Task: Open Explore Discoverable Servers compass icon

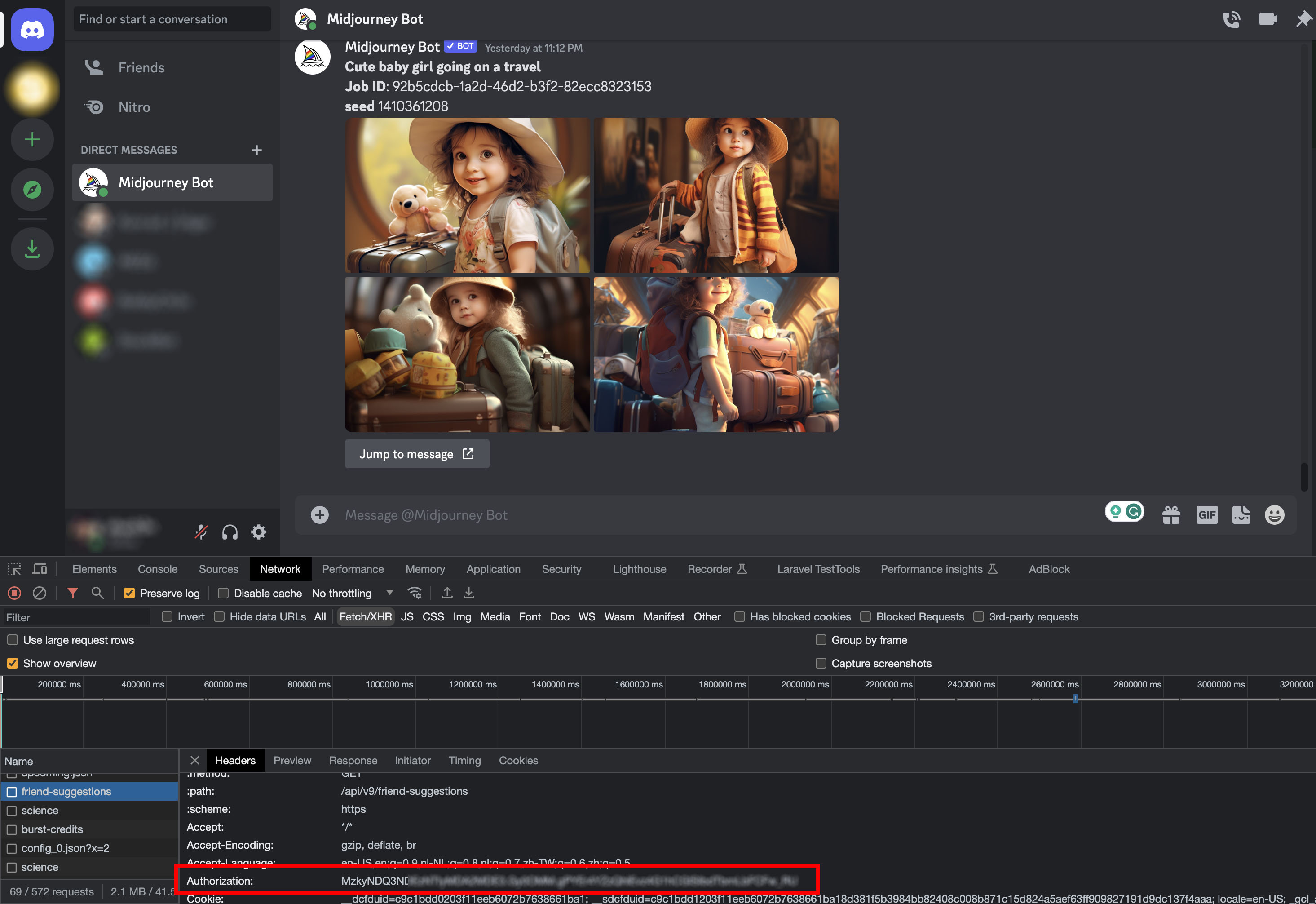Action: tap(32, 189)
